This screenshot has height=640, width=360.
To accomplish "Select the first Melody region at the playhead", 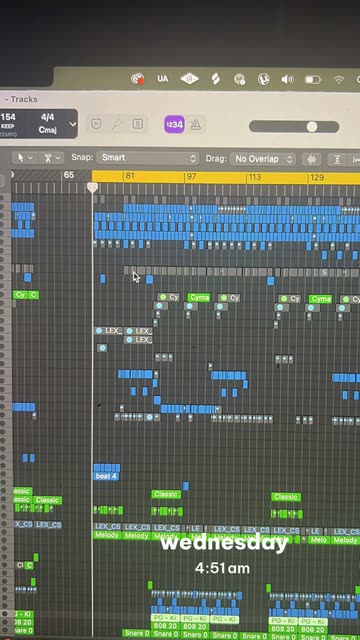I will point(107,535).
